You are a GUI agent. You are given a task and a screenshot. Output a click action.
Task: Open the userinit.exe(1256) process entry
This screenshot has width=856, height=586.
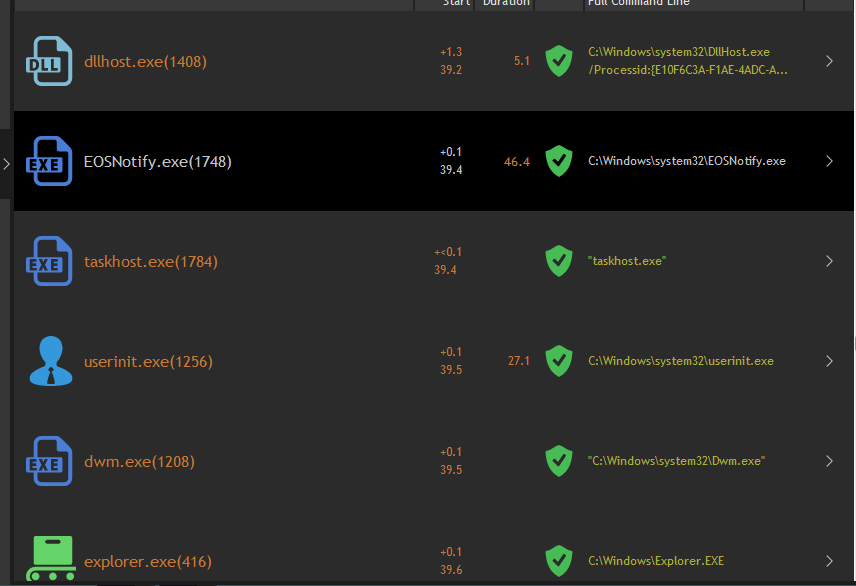pyautogui.click(x=148, y=362)
